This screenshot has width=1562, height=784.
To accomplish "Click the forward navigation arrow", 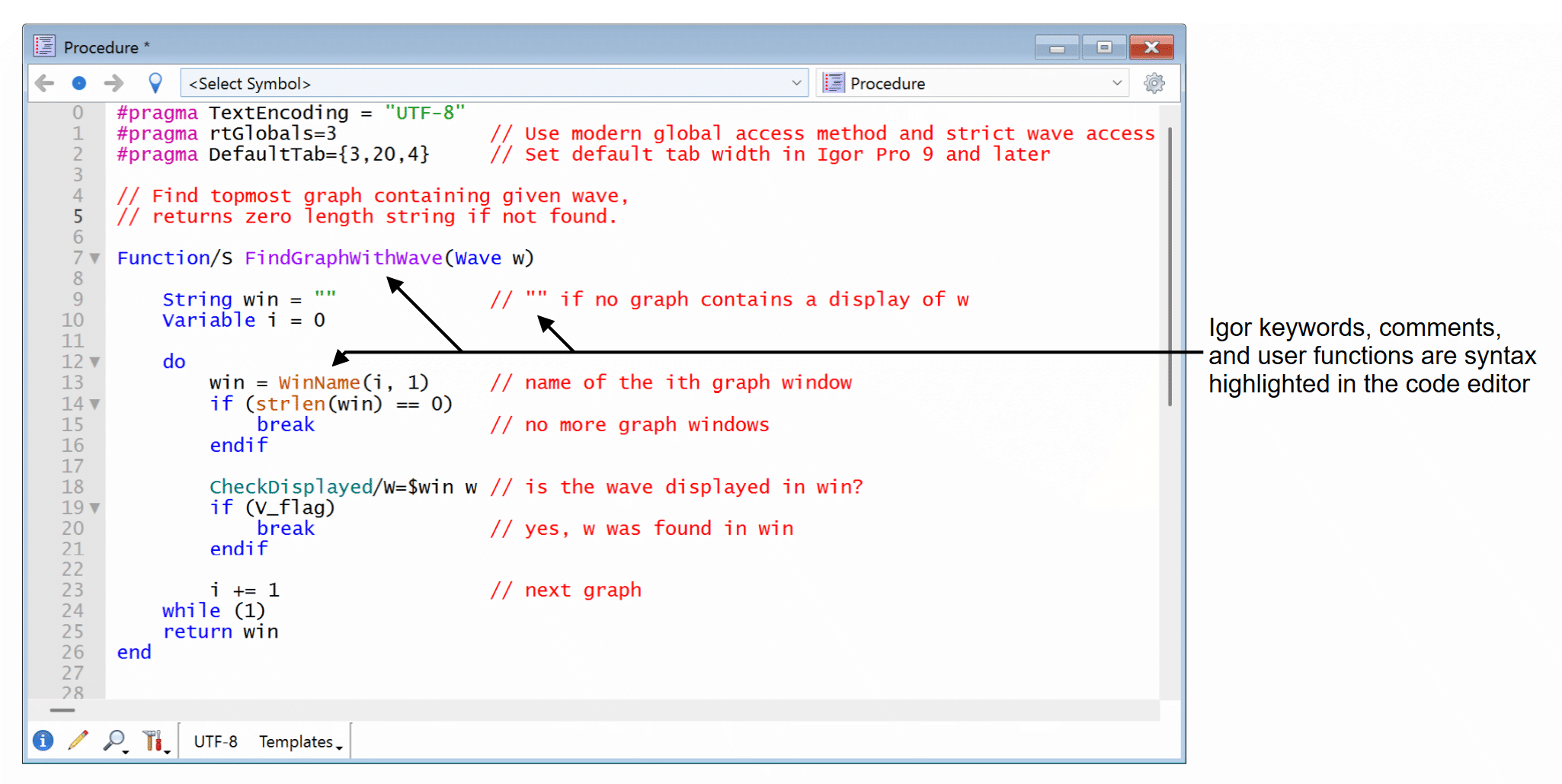I will (x=114, y=83).
